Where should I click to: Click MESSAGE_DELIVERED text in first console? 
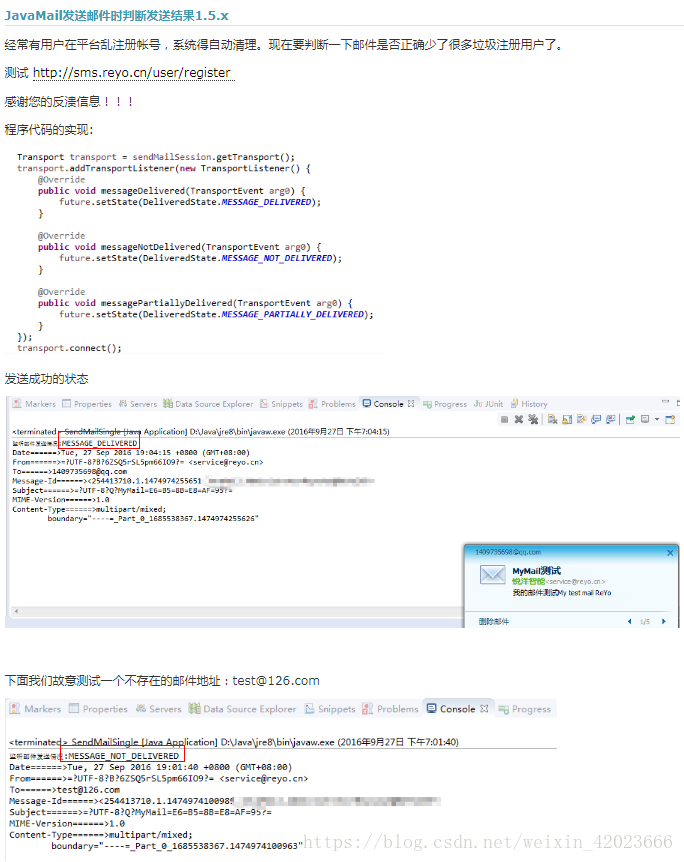click(x=99, y=443)
